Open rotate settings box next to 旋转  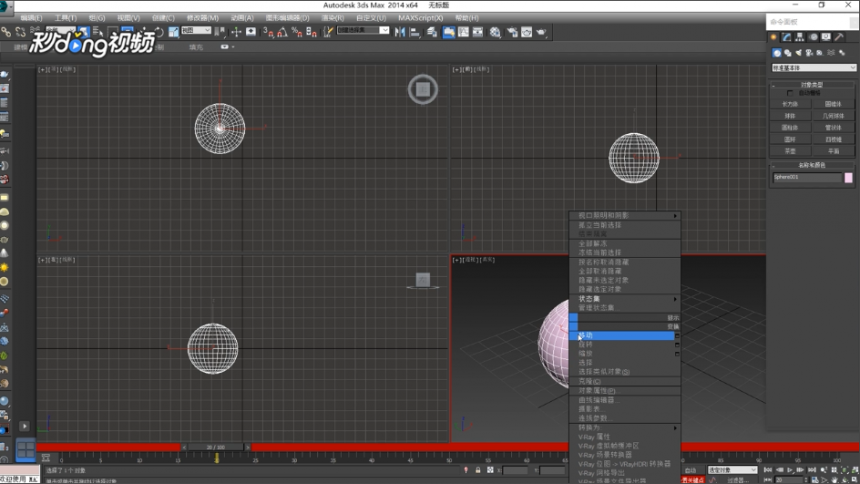coord(677,345)
